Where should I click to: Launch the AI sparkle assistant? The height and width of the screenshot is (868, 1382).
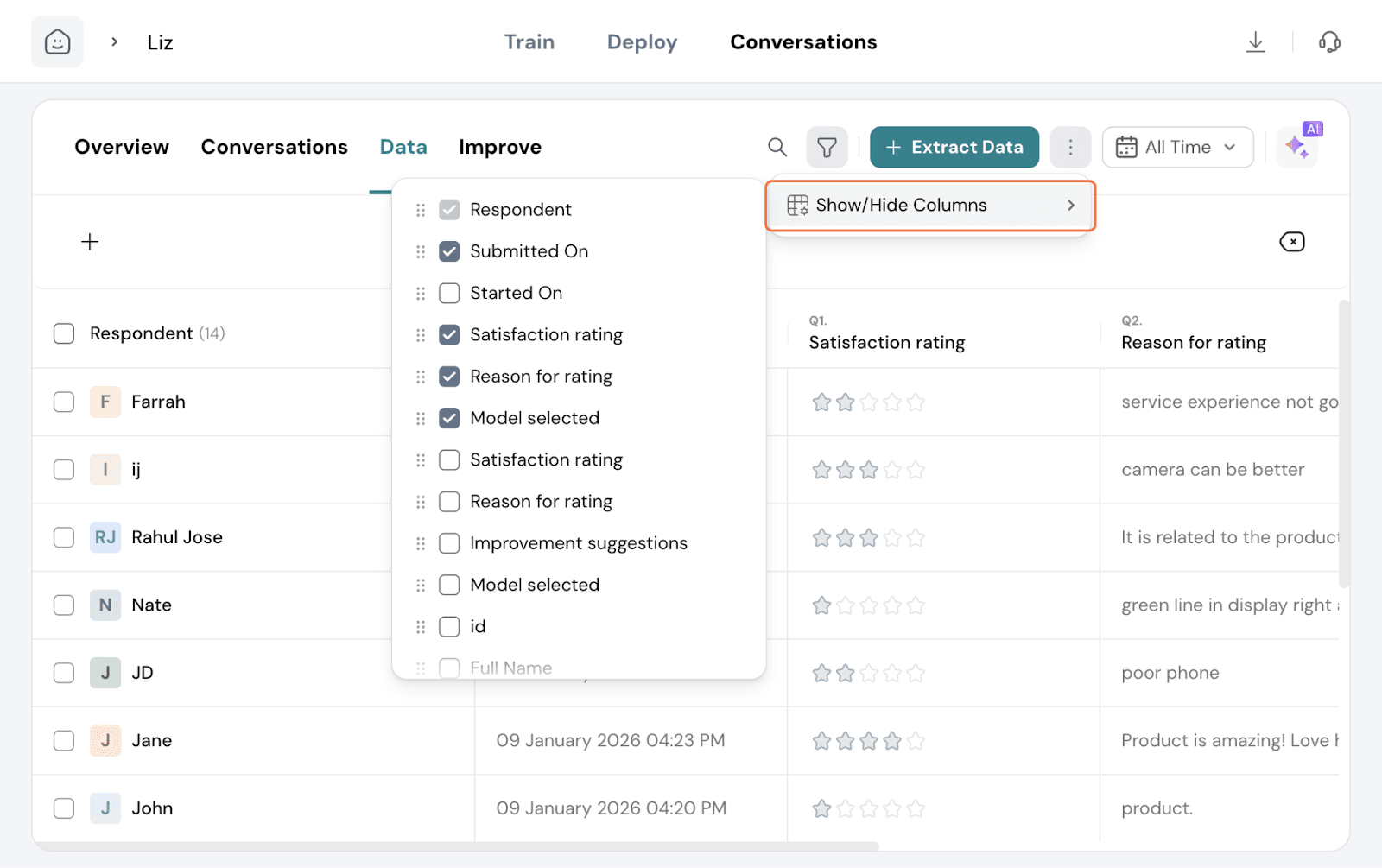pyautogui.click(x=1297, y=146)
